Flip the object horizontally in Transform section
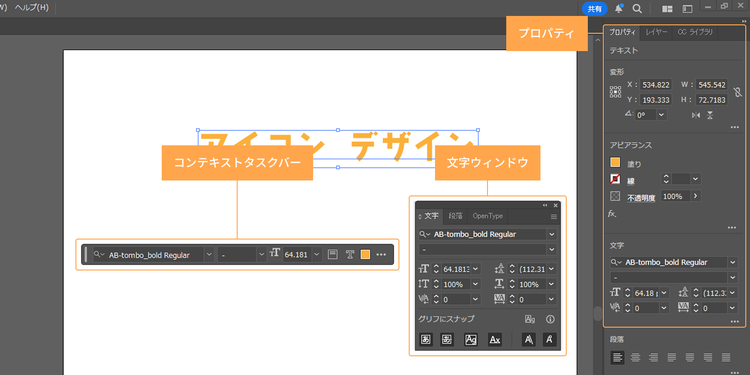The image size is (750, 375). click(x=695, y=115)
